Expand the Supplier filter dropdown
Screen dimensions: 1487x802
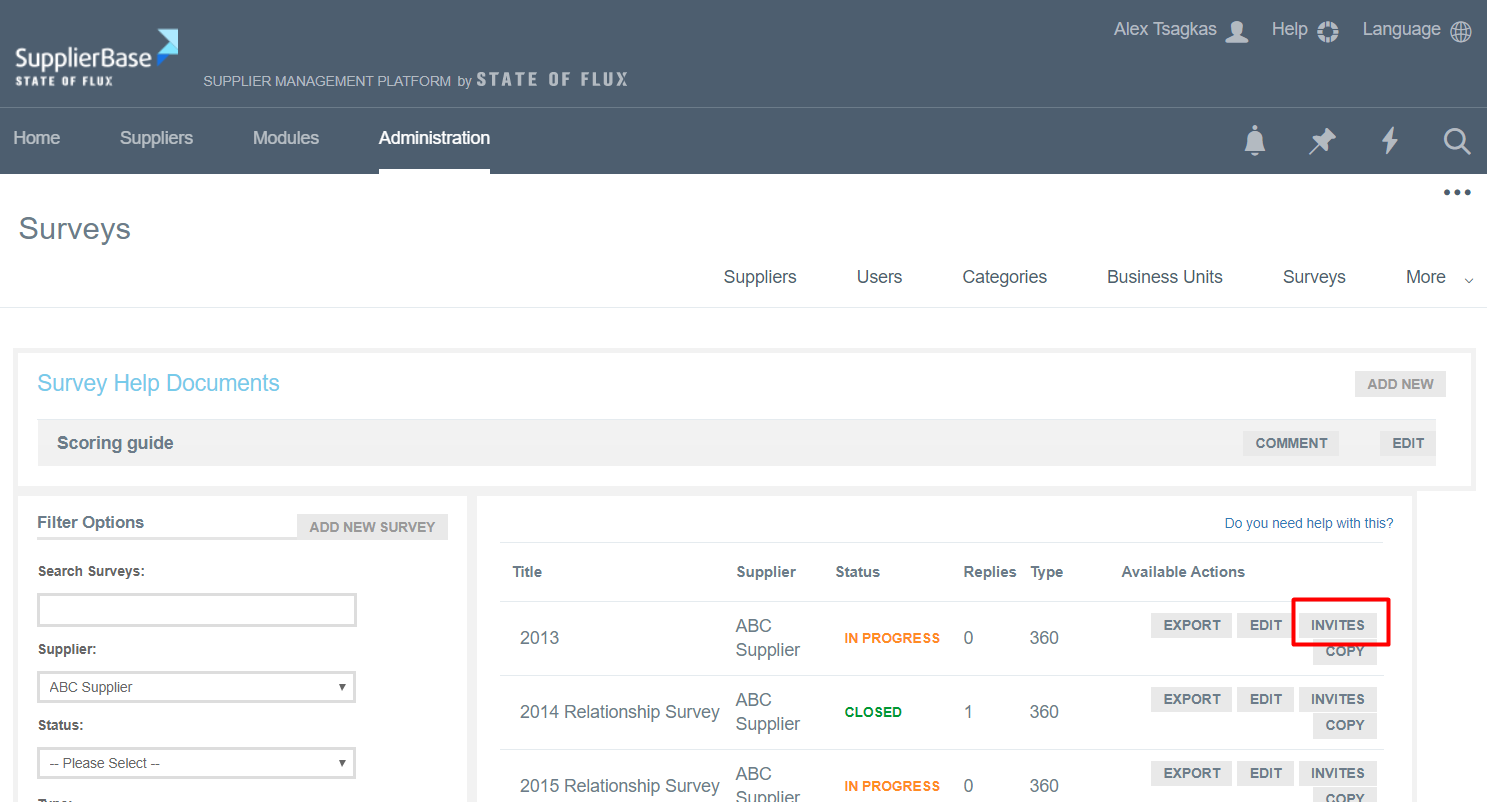click(x=196, y=687)
